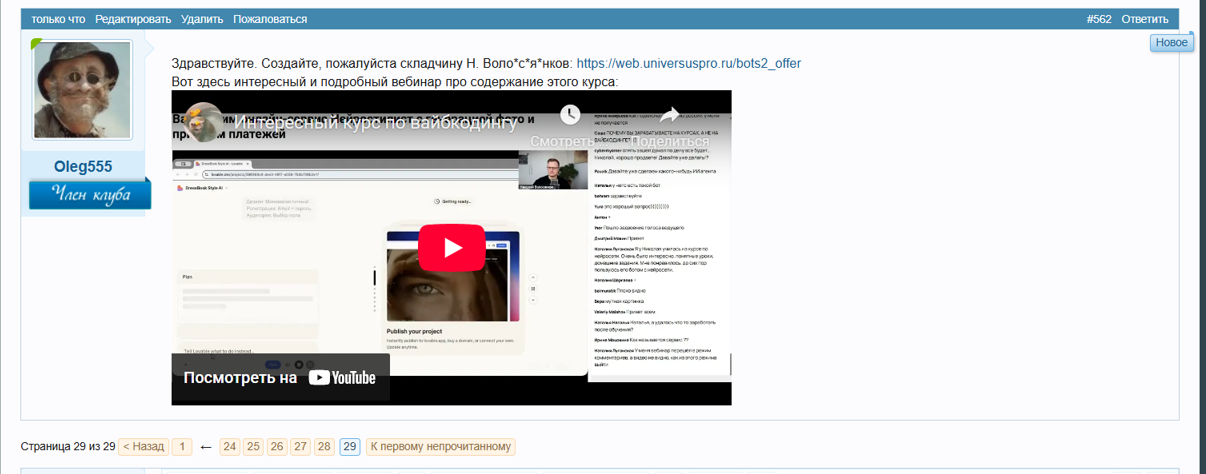Click 'Пожаловаться' to report post
This screenshot has height=474, width=1206.
pos(270,19)
